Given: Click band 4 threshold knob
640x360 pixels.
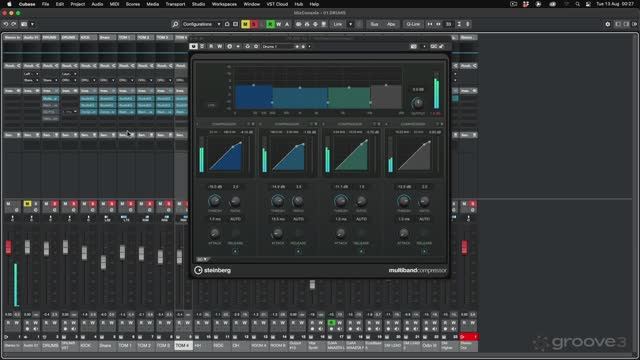Looking at the screenshot, I should pyautogui.click(x=404, y=201).
